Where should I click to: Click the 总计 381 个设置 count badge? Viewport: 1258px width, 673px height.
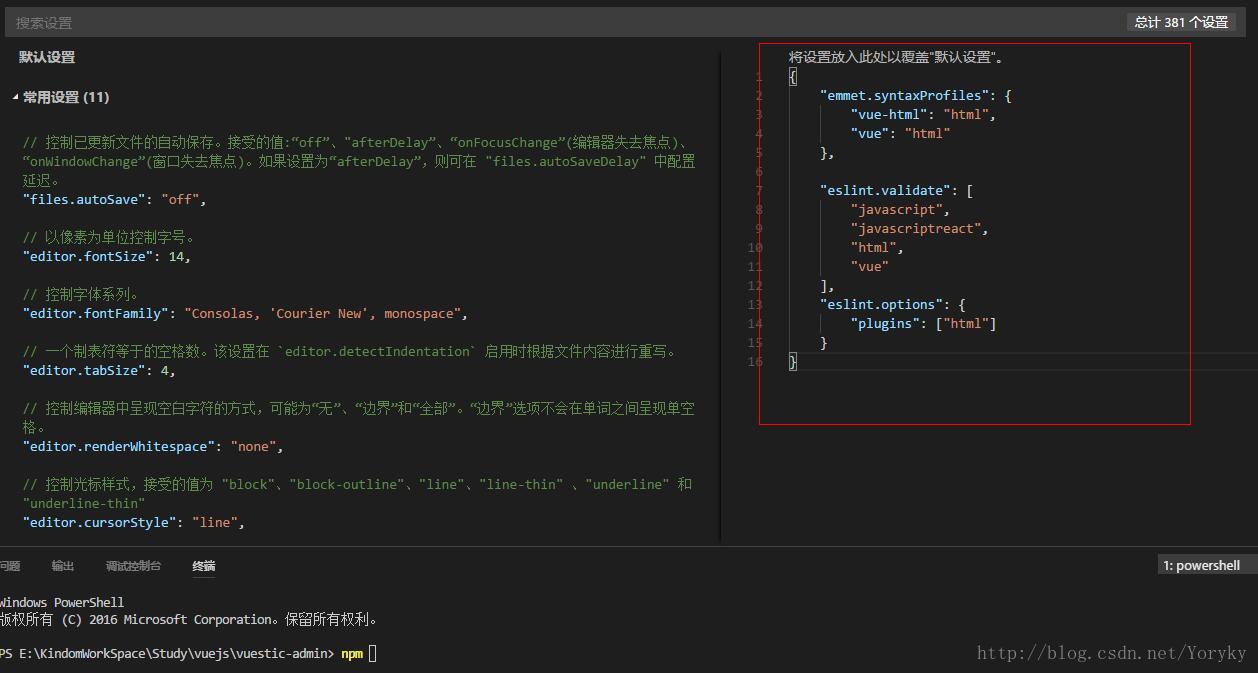click(1181, 22)
